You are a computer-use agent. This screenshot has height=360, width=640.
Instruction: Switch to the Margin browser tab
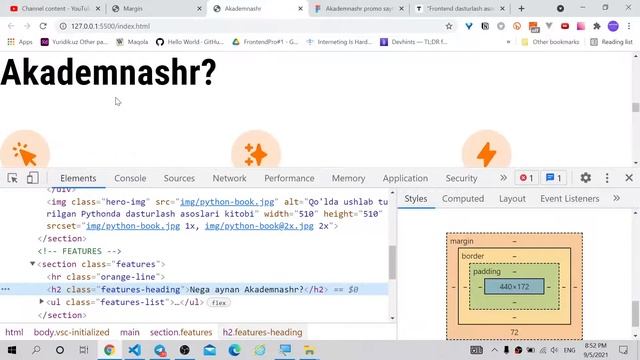(157, 9)
